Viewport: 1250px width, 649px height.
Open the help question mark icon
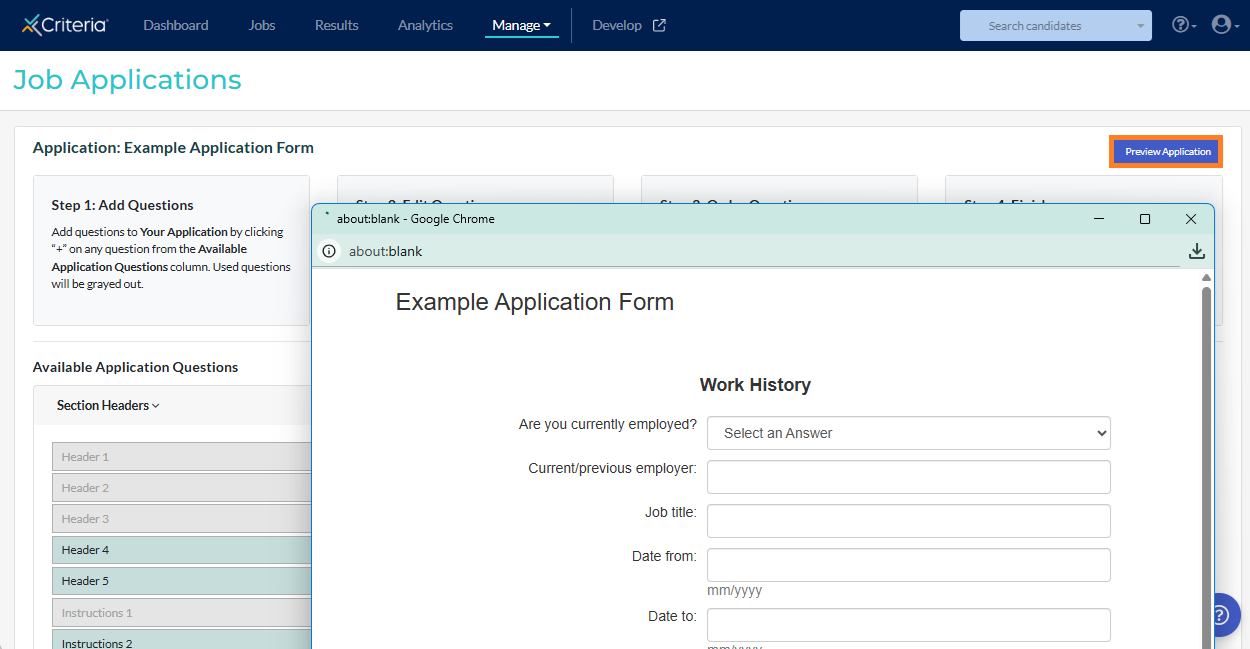[x=1179, y=25]
